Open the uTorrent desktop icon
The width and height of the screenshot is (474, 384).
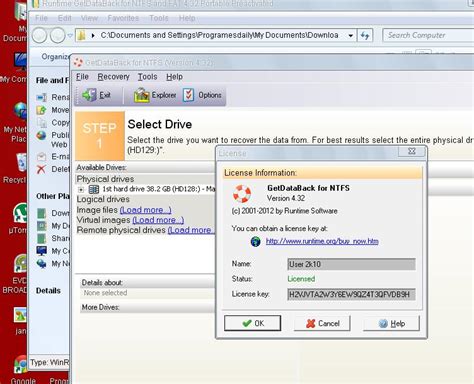click(x=20, y=213)
